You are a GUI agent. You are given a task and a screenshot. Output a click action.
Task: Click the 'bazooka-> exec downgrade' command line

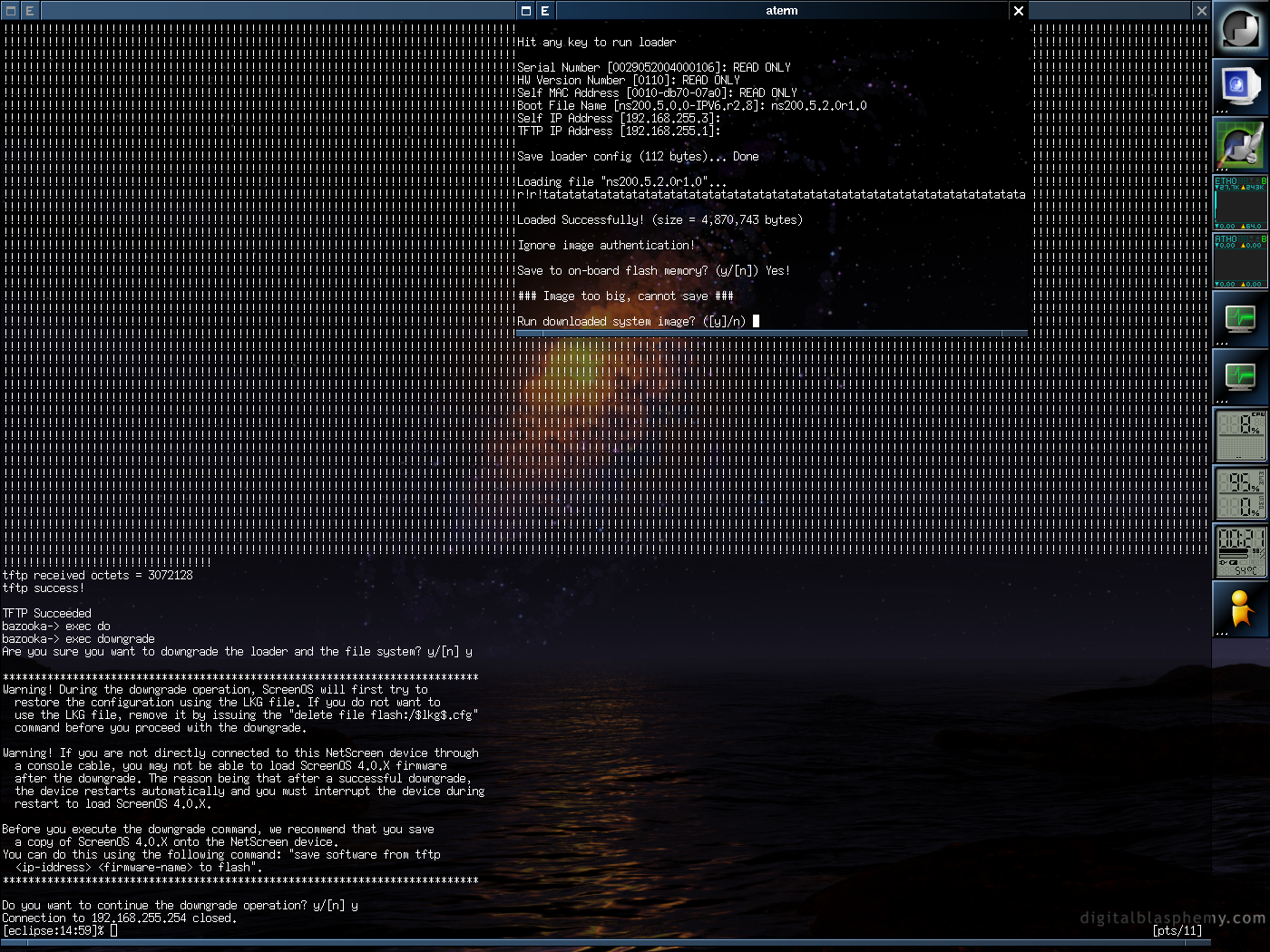[78, 639]
